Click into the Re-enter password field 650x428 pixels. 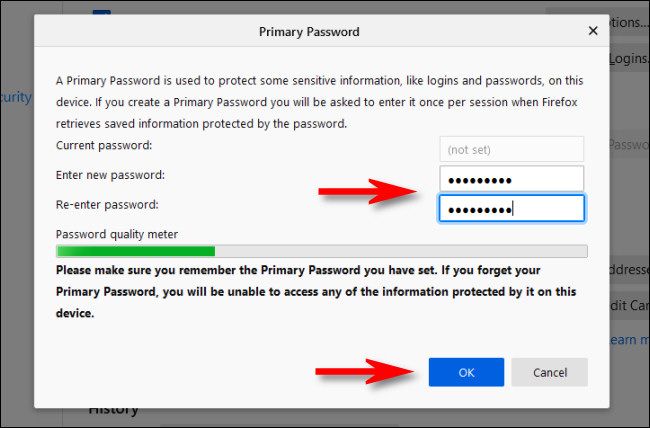point(511,208)
